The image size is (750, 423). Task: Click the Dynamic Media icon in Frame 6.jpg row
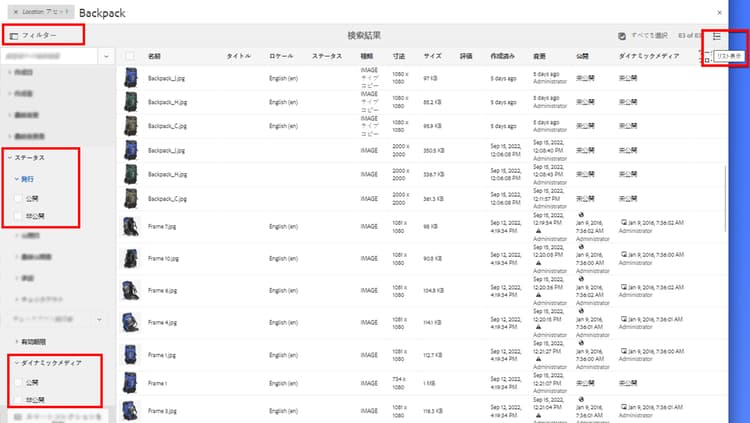coord(623,287)
